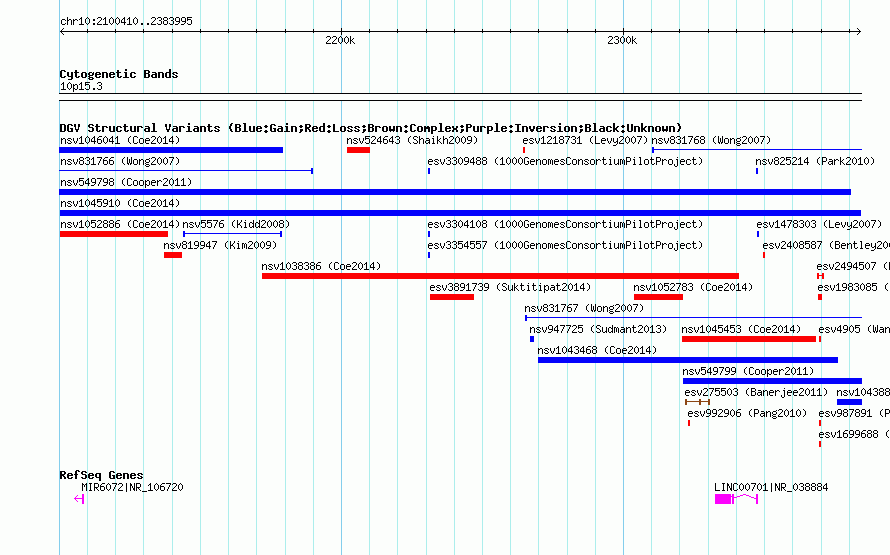Select esv992906 (Pang2010) label

[x=747, y=413]
